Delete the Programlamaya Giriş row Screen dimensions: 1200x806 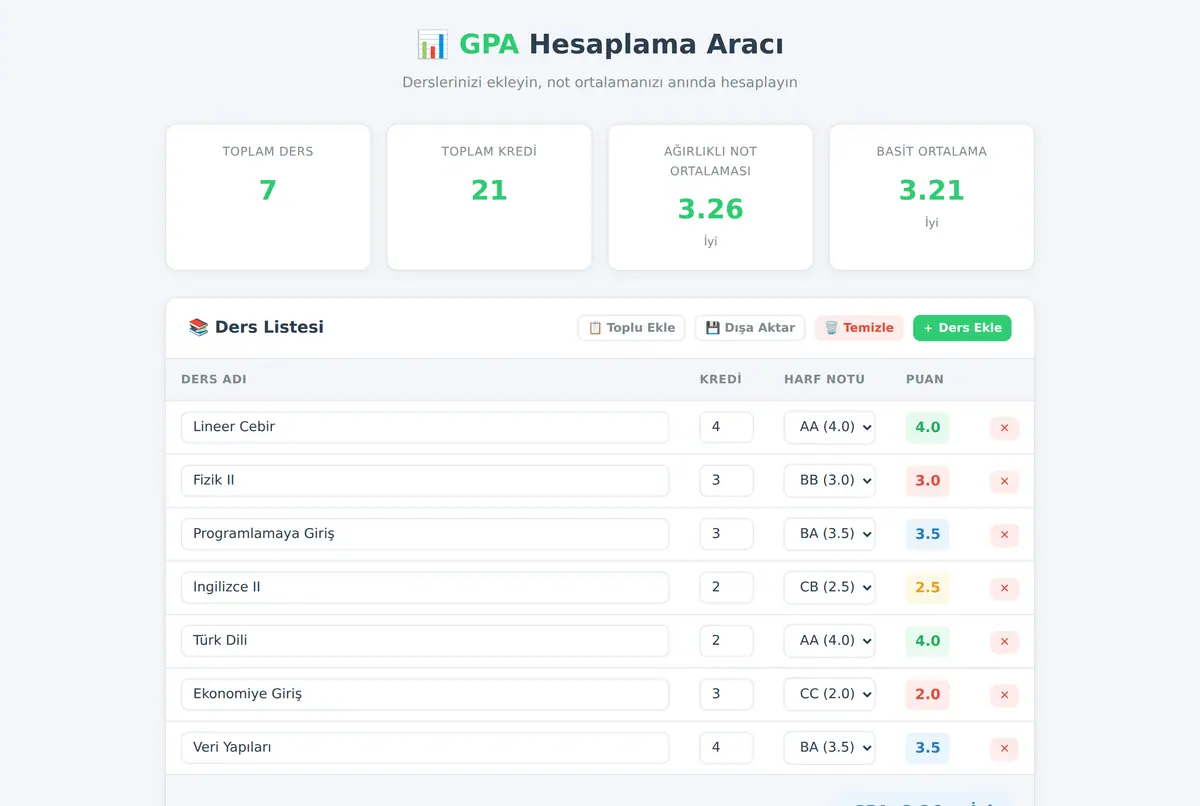coord(1004,535)
